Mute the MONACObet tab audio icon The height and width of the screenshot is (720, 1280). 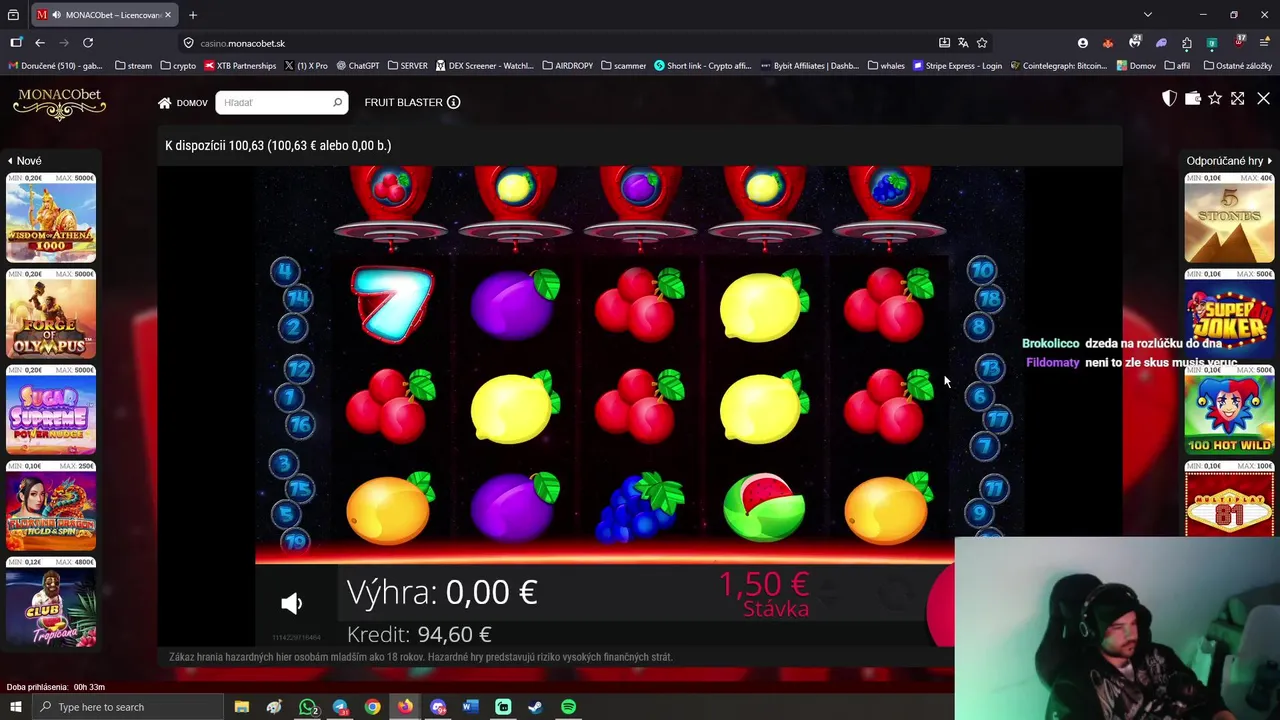56,15
